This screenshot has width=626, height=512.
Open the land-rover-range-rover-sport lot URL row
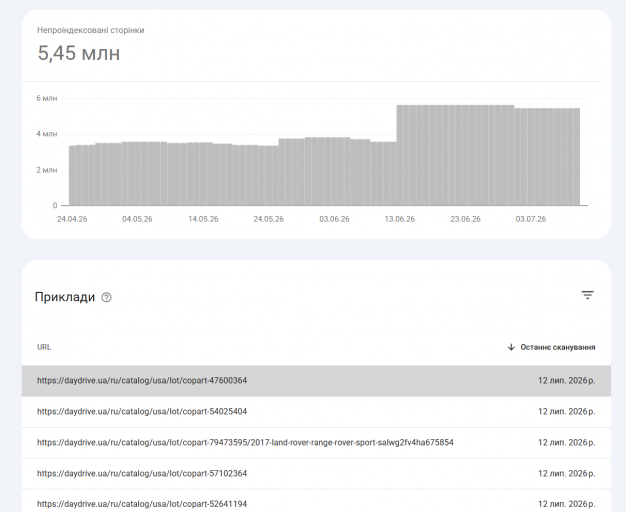(x=316, y=443)
